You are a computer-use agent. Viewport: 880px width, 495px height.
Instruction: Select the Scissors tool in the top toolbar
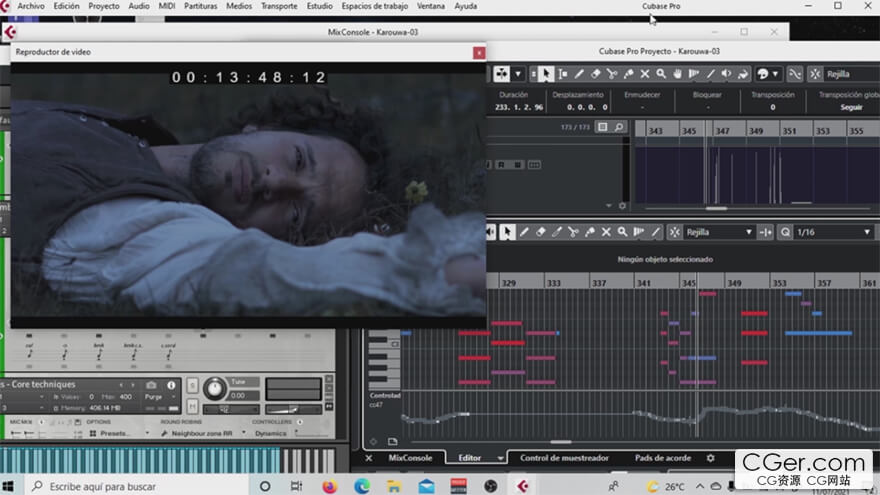click(612, 74)
